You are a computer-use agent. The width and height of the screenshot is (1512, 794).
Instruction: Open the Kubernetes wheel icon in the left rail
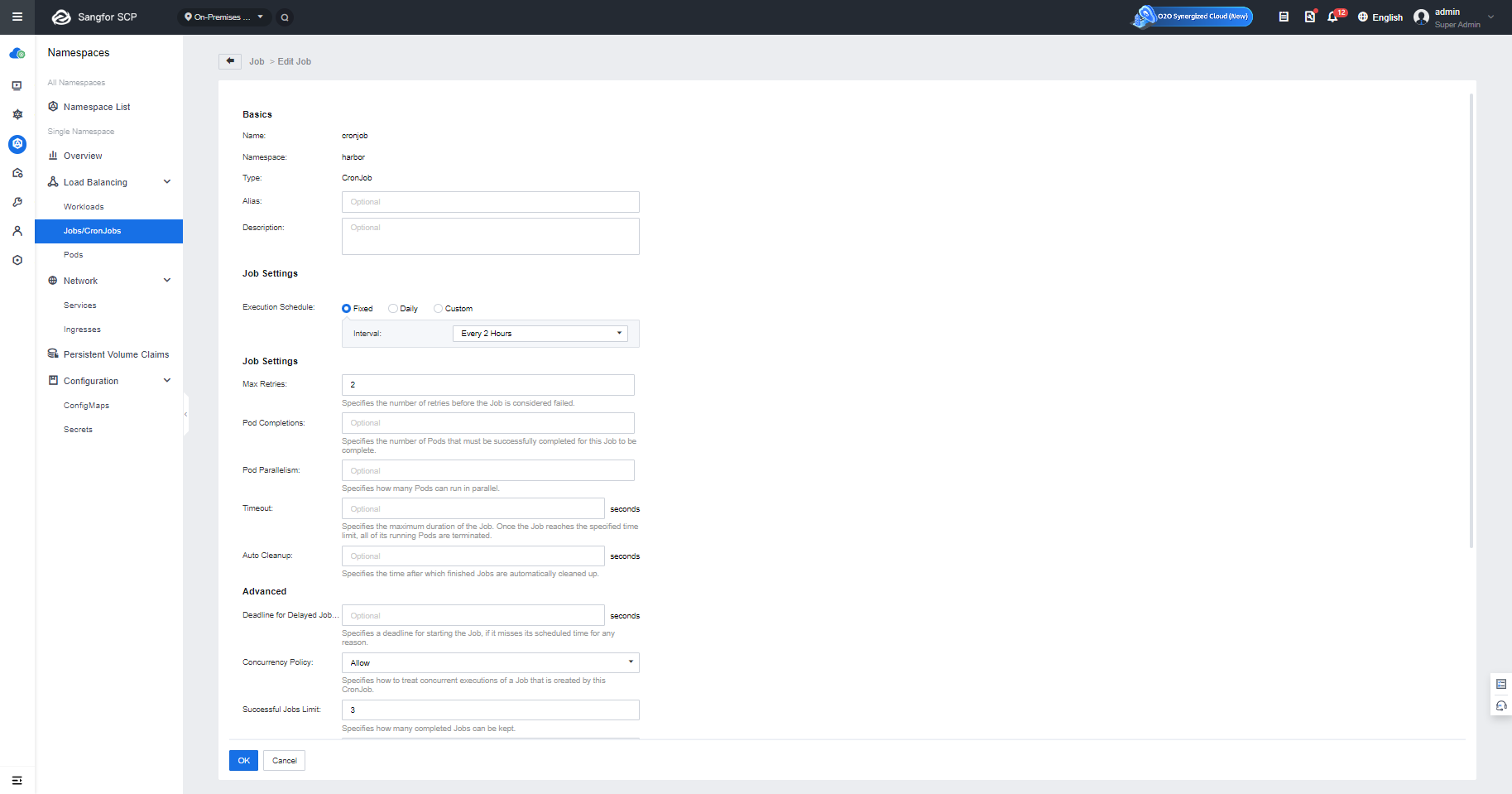pyautogui.click(x=17, y=114)
